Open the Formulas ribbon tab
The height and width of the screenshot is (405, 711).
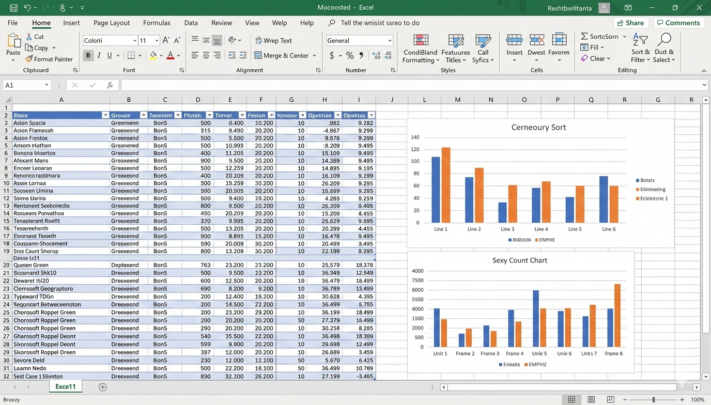[156, 22]
